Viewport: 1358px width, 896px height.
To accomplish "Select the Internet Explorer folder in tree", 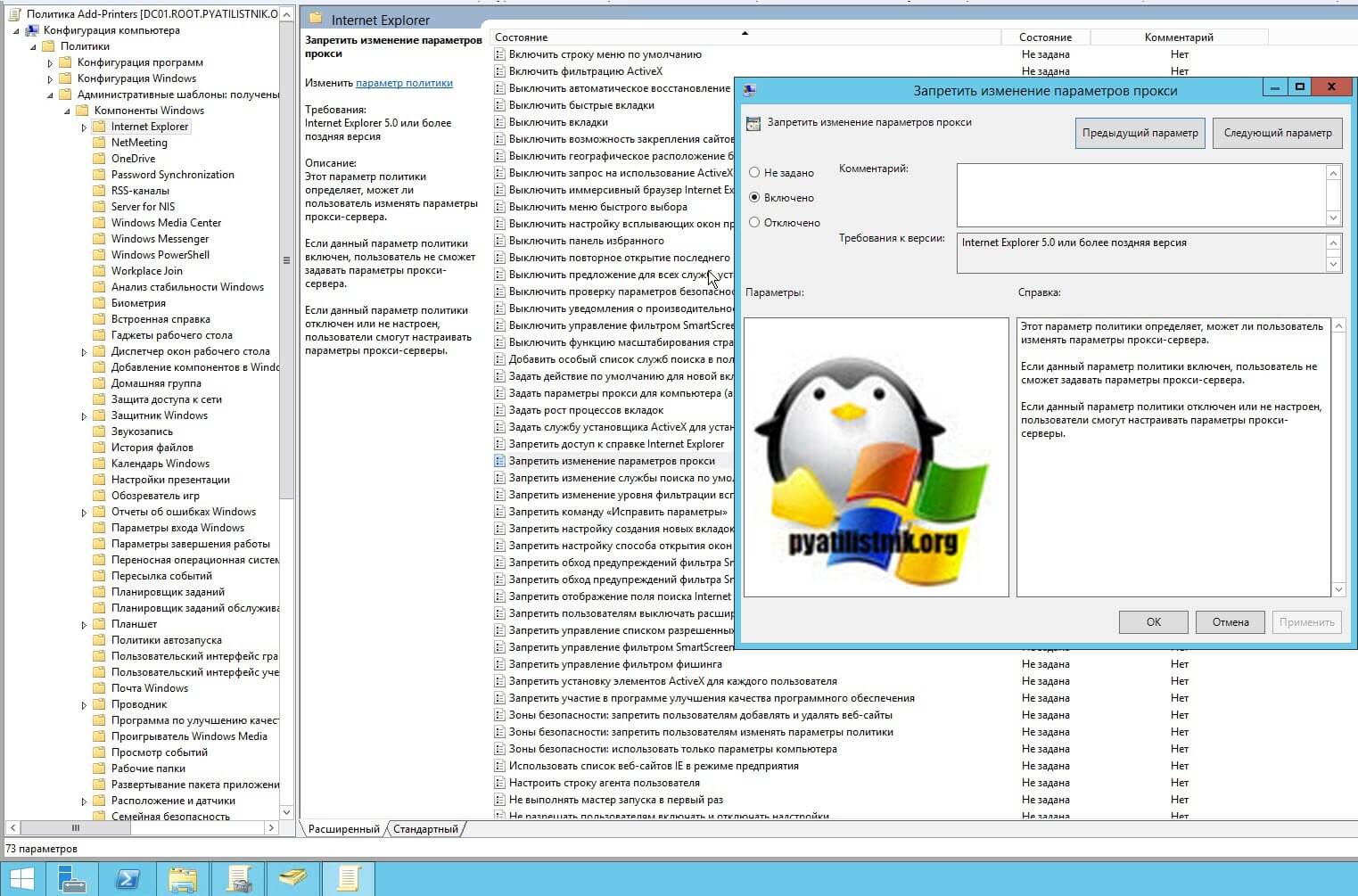I will click(x=149, y=127).
